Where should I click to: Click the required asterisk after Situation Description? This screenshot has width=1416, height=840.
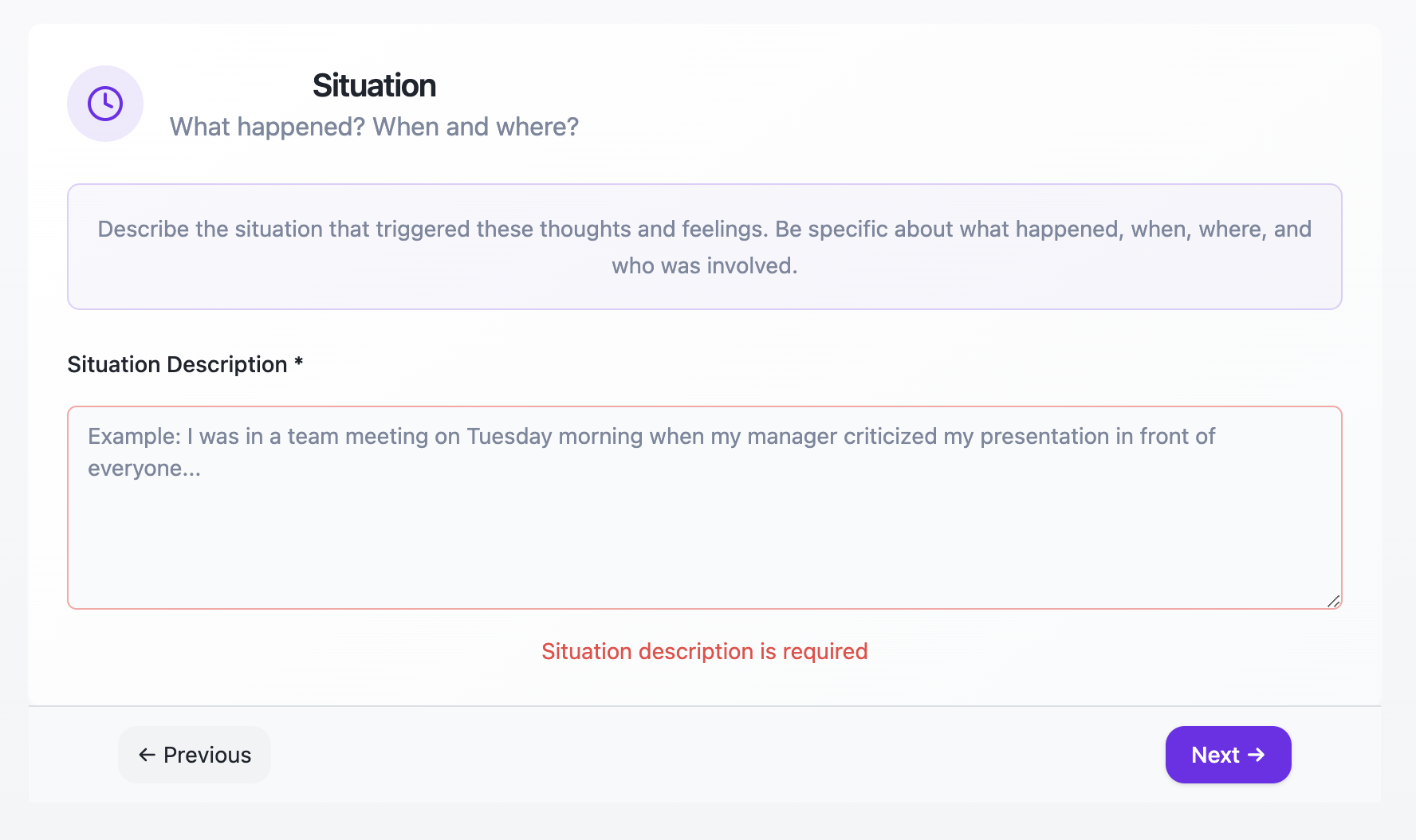click(x=298, y=363)
